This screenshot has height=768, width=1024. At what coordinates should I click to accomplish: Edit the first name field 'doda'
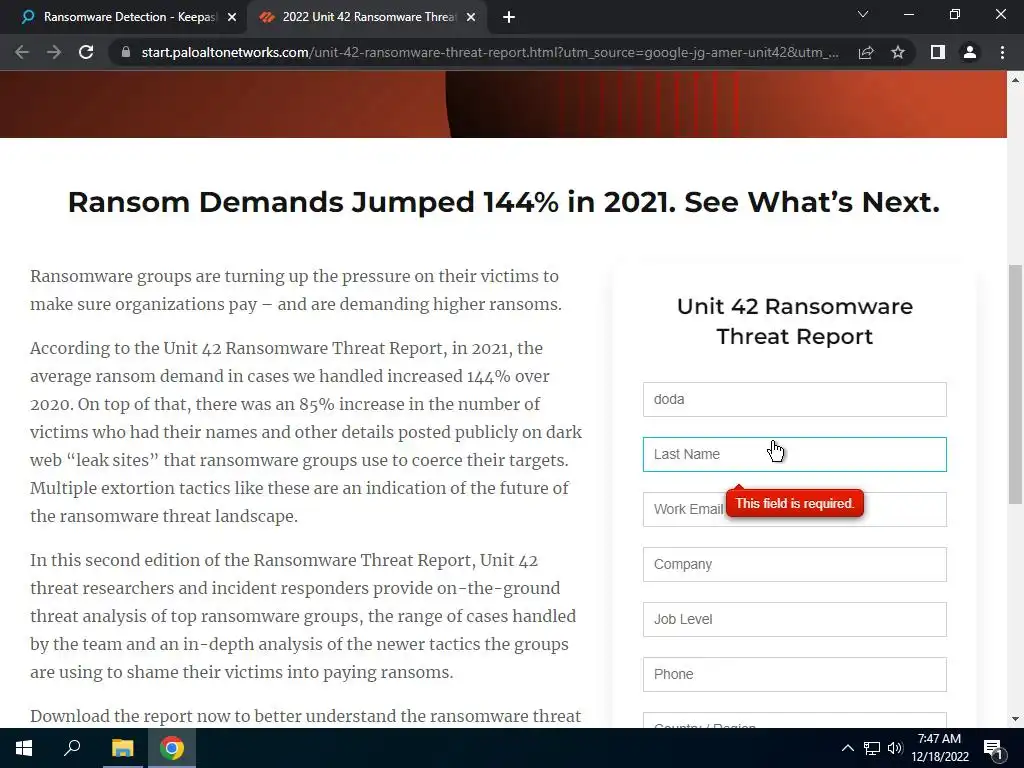point(794,399)
